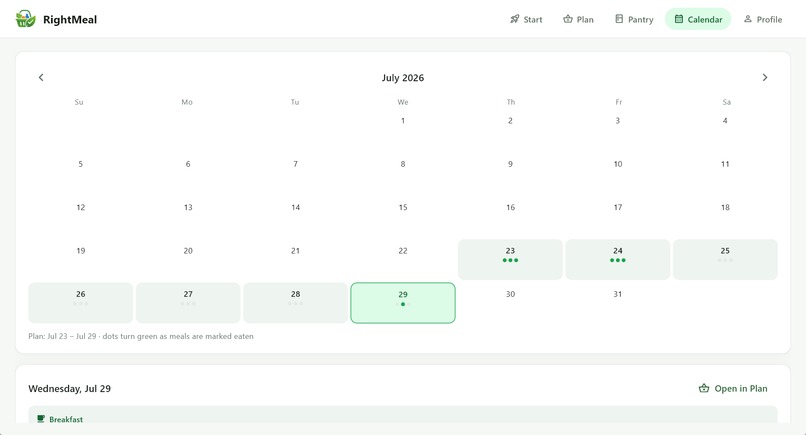Click the RightMeal basket logo
The image size is (806, 435).
[x=25, y=19]
